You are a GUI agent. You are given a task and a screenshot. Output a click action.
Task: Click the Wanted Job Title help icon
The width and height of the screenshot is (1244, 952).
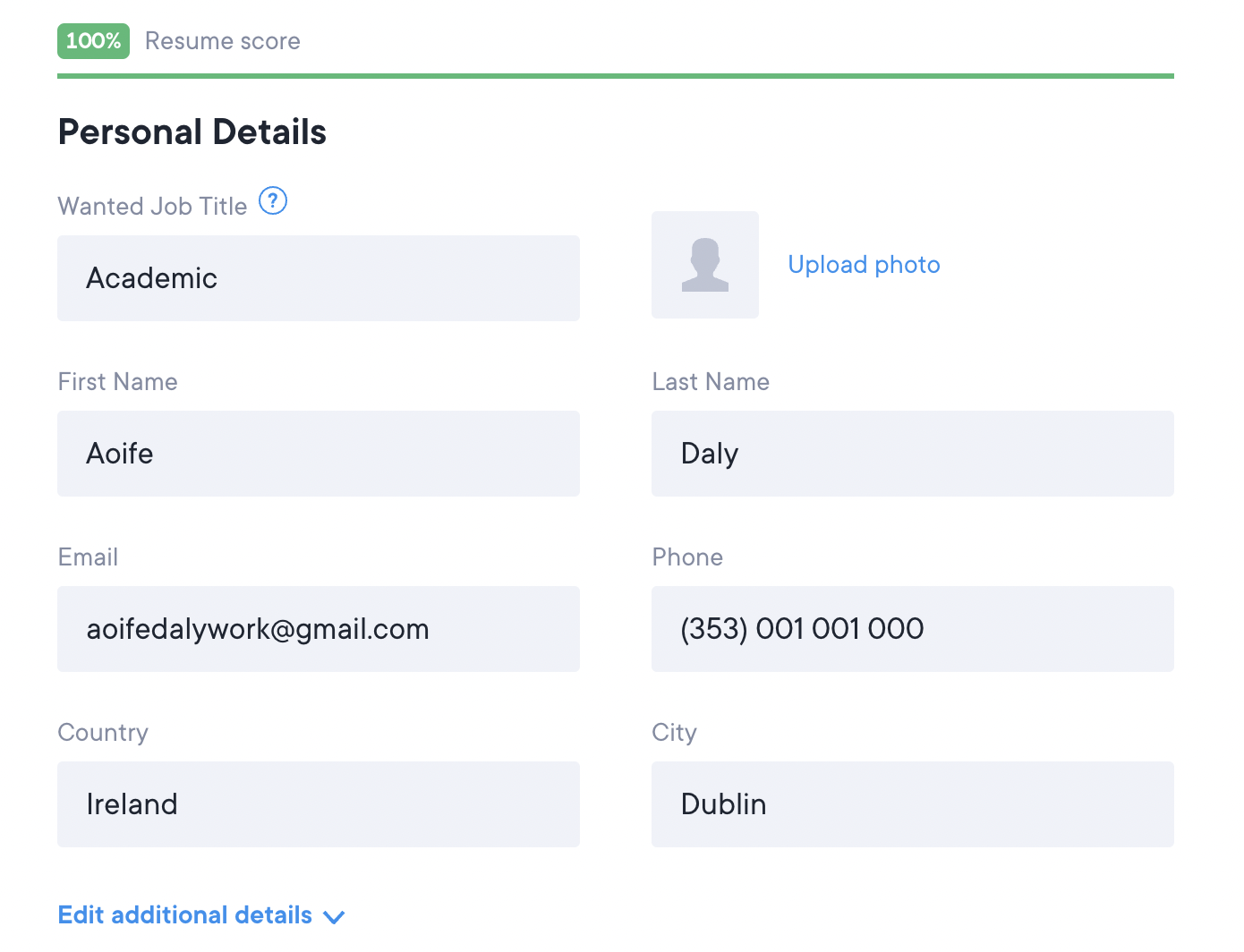273,201
